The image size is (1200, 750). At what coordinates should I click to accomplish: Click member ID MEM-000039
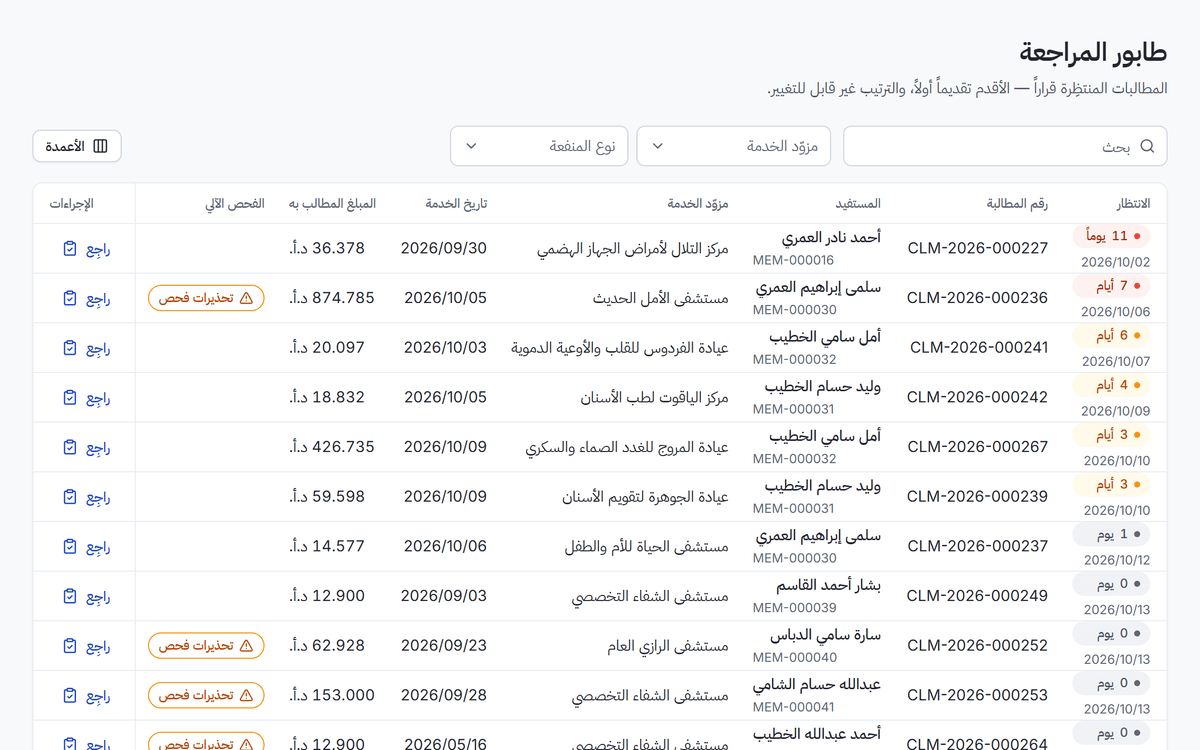click(795, 608)
